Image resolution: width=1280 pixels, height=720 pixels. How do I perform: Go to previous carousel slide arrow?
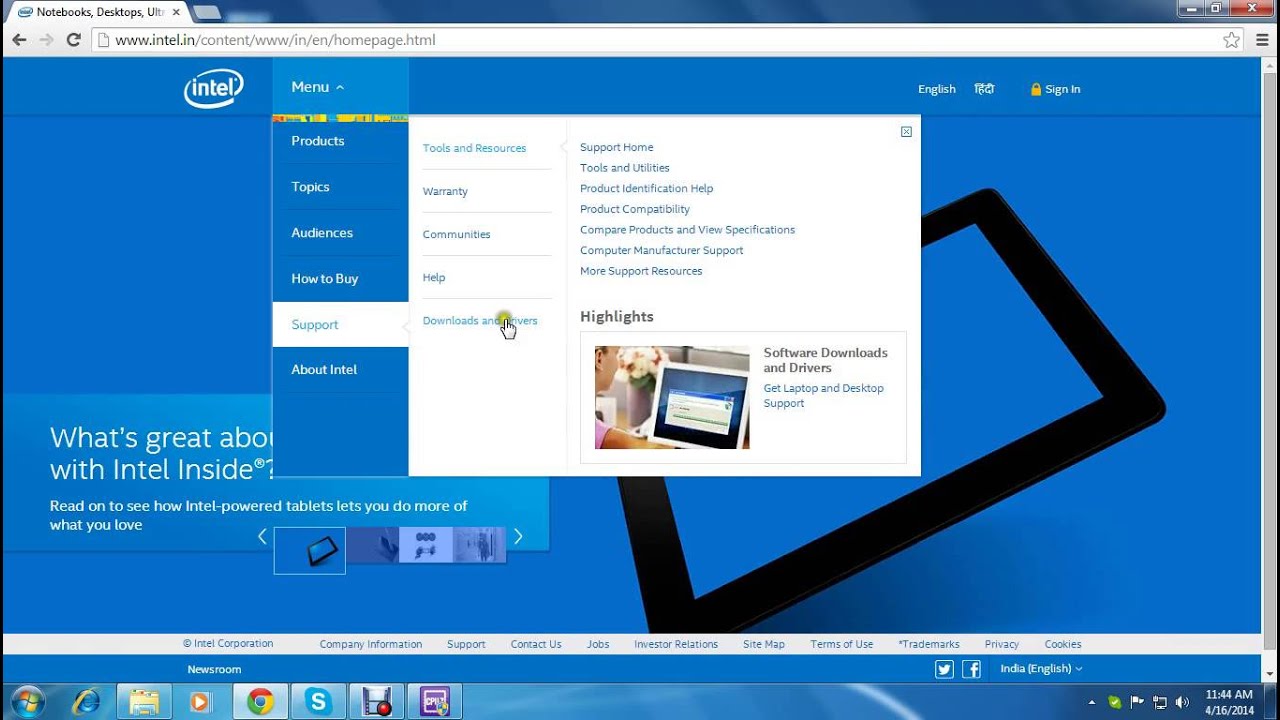262,537
